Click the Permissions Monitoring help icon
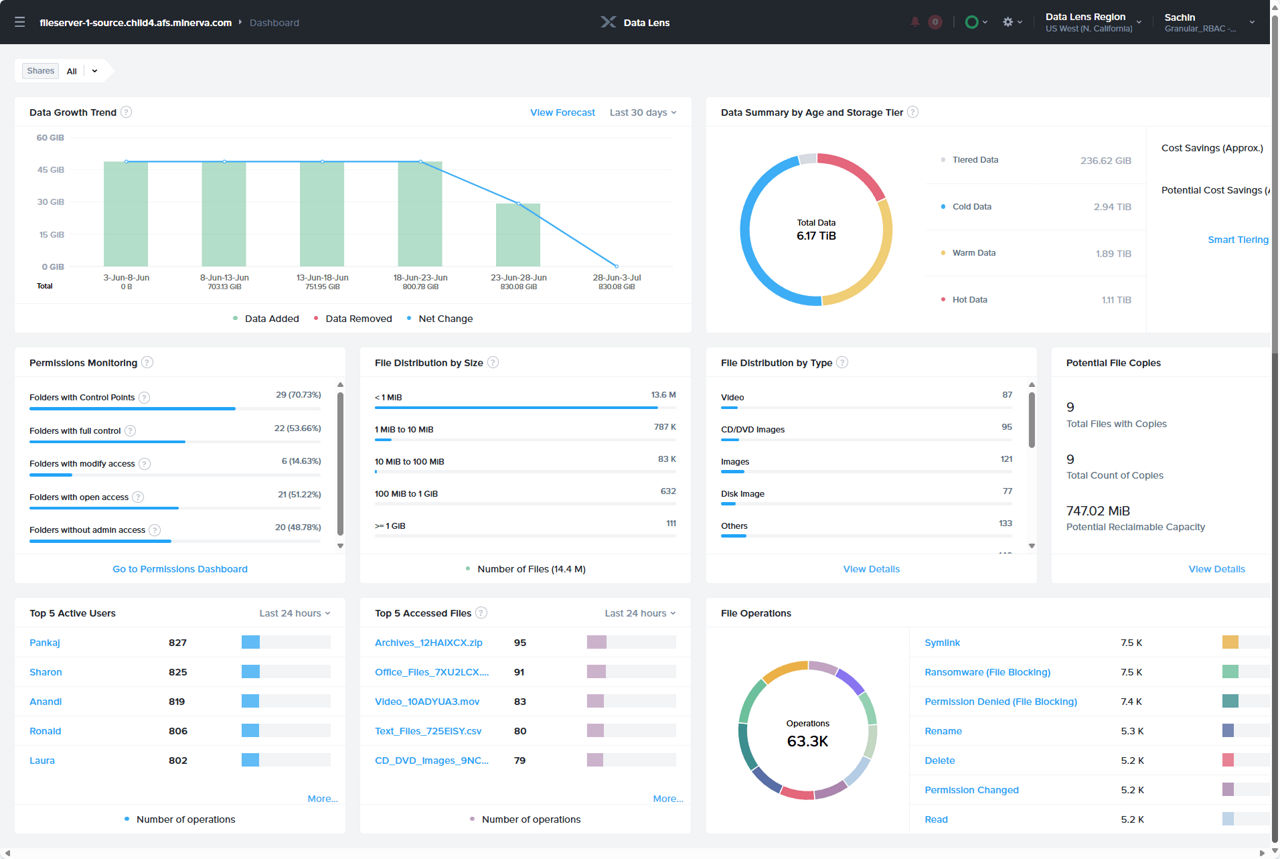 click(148, 362)
